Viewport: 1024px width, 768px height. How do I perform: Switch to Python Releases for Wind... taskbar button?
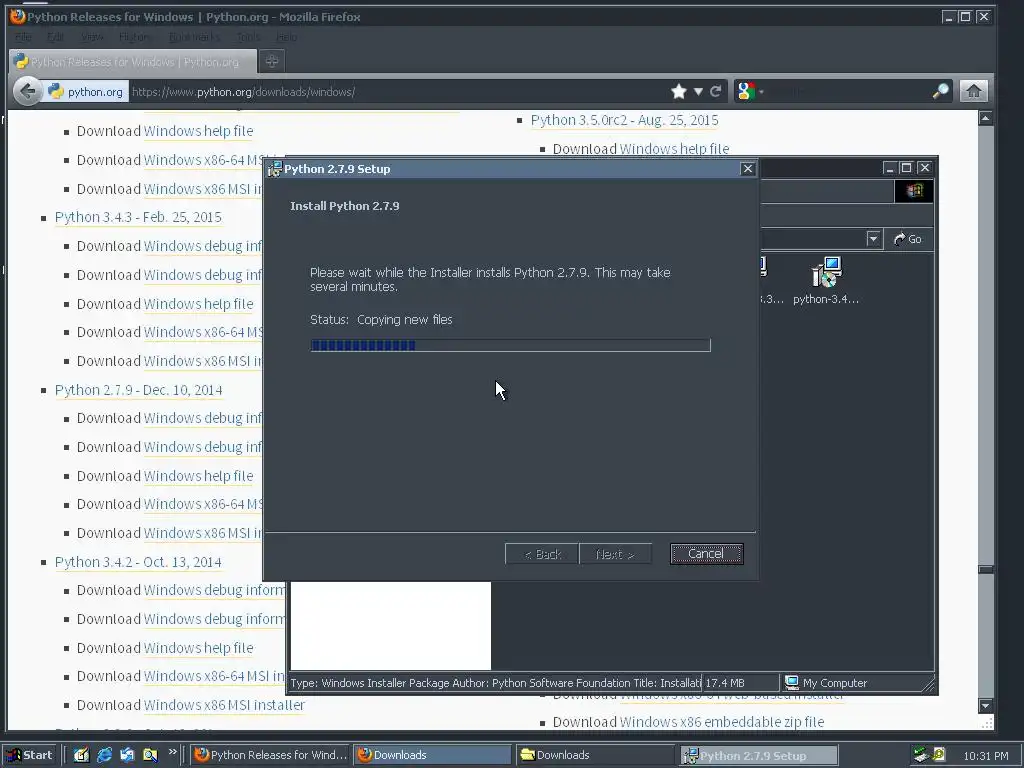[271, 755]
